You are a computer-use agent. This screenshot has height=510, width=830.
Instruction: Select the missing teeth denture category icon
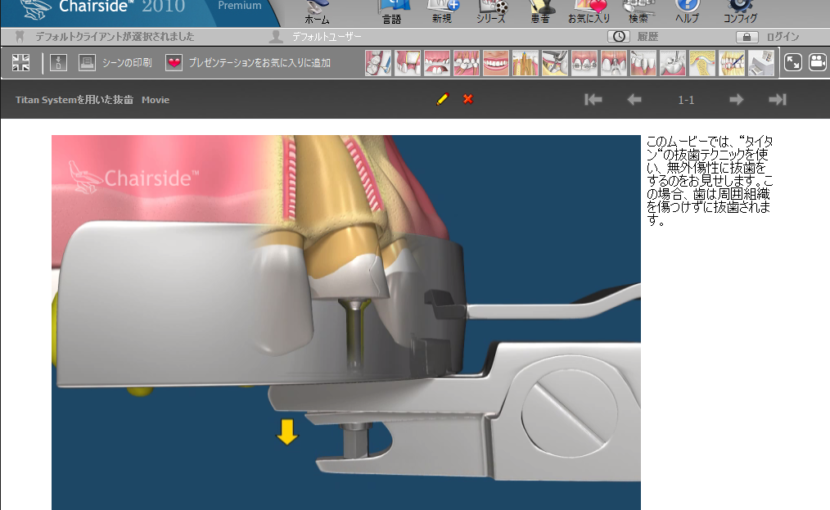pos(437,63)
